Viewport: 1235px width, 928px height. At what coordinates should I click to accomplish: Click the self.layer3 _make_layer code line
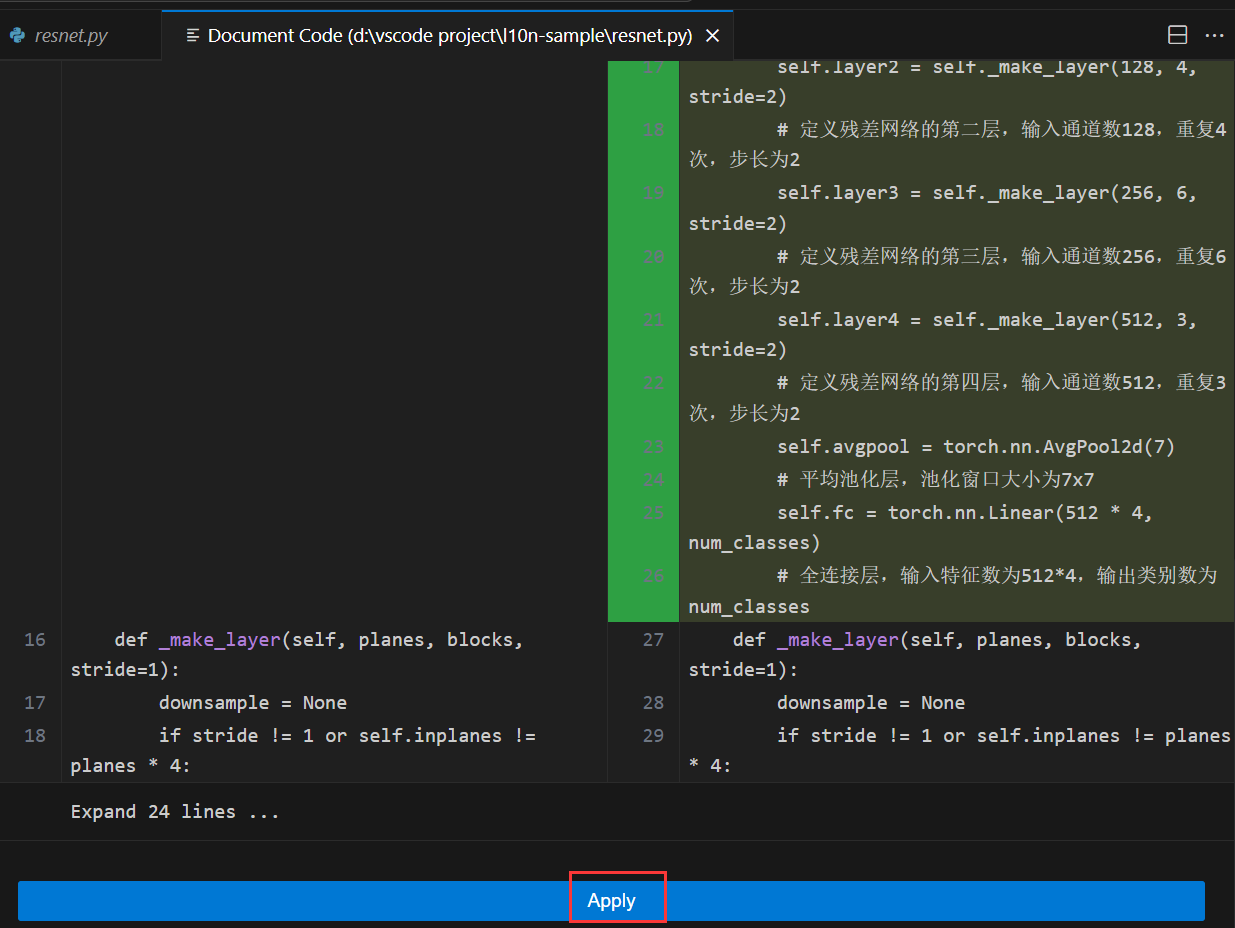(x=986, y=193)
